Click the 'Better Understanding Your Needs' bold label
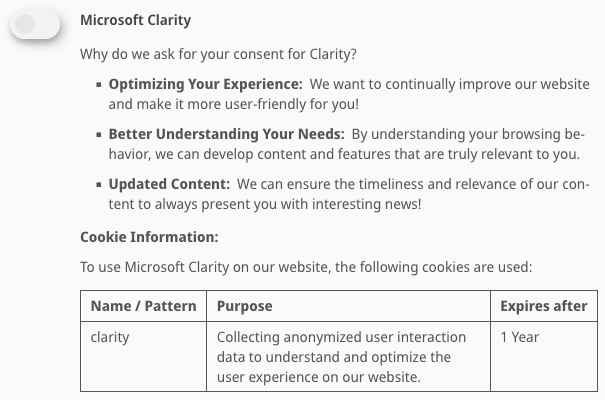Viewport: 605px width, 400px height. [x=226, y=135]
